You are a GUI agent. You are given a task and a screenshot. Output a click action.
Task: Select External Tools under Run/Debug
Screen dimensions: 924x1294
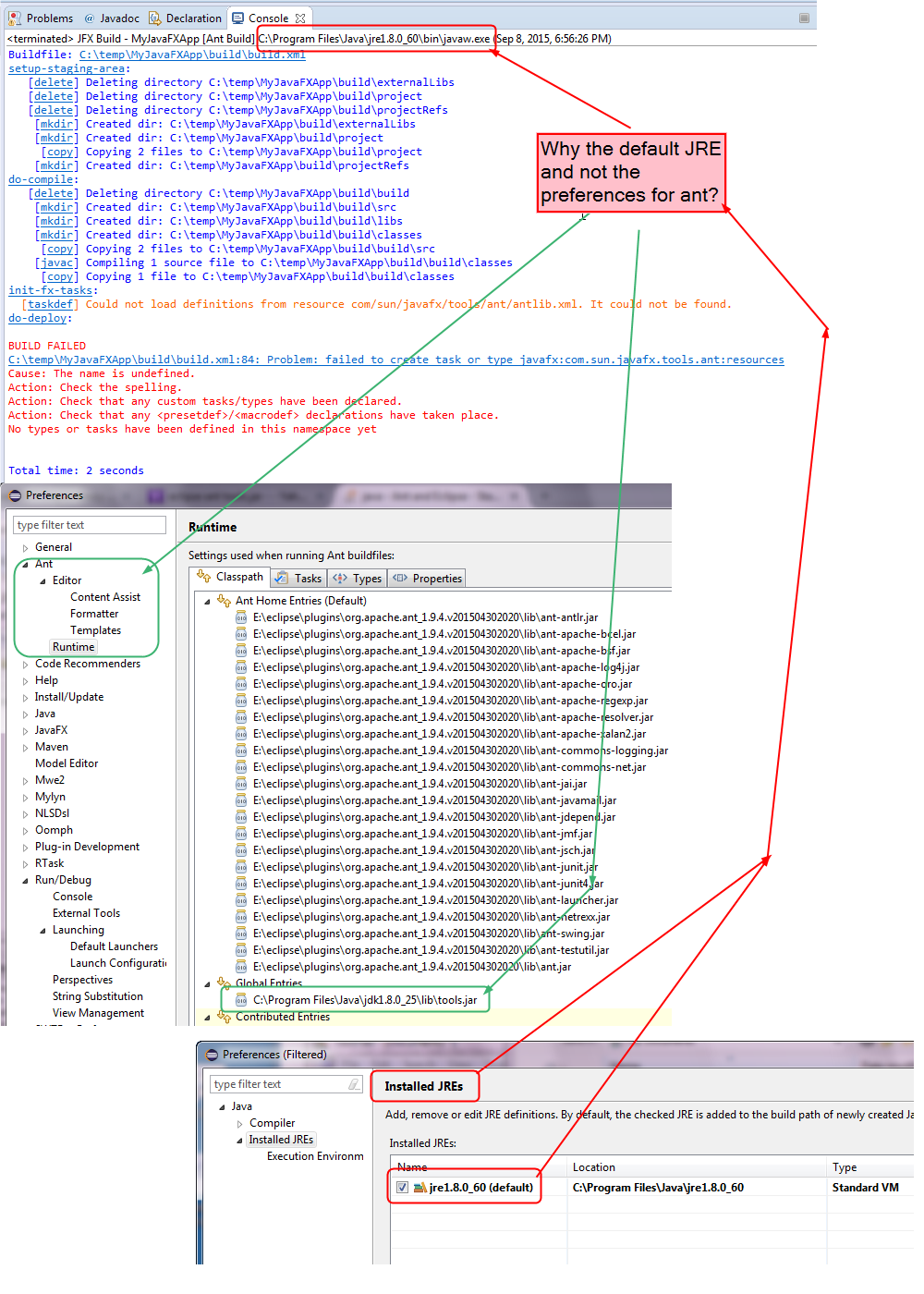(86, 913)
